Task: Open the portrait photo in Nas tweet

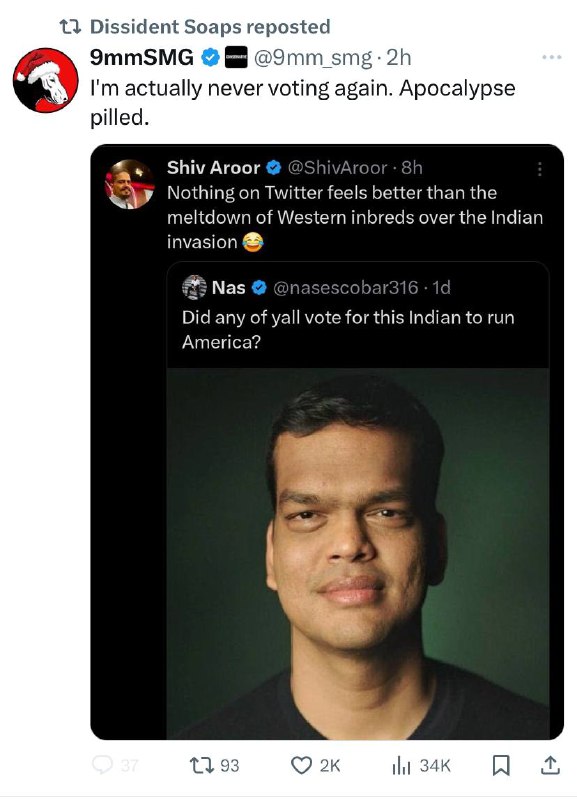Action: click(358, 553)
